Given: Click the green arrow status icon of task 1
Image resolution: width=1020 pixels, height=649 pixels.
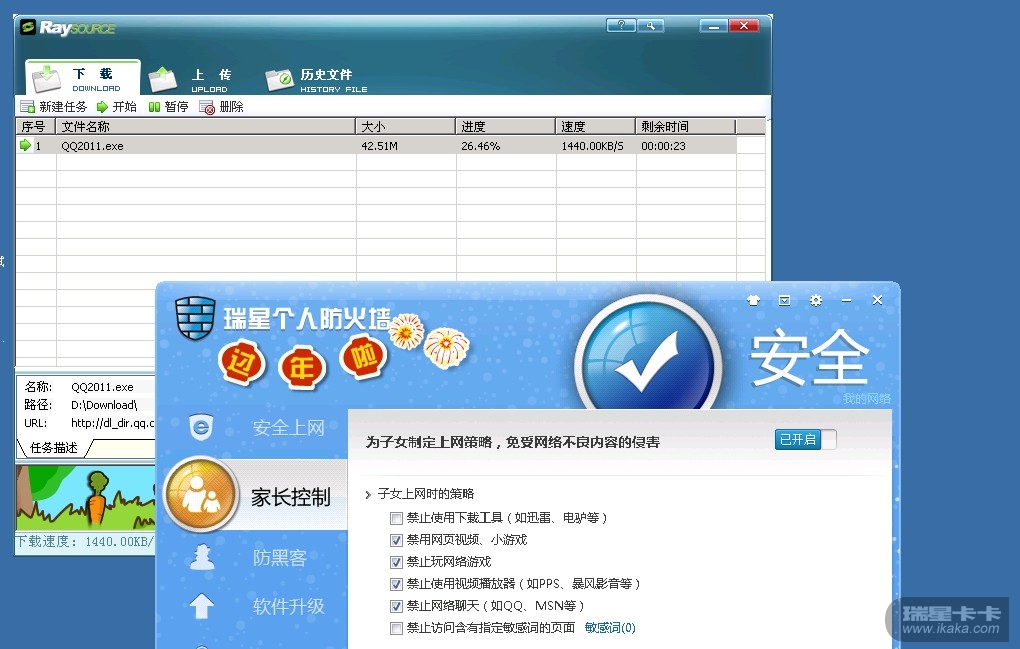Looking at the screenshot, I should click(x=25, y=145).
